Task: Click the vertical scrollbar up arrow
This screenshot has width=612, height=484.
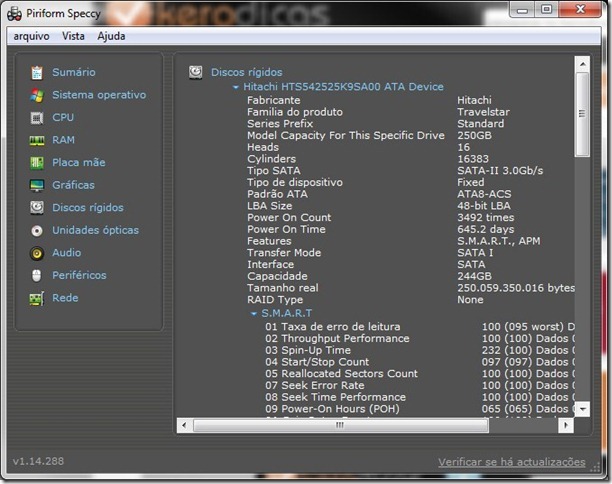Action: point(582,64)
